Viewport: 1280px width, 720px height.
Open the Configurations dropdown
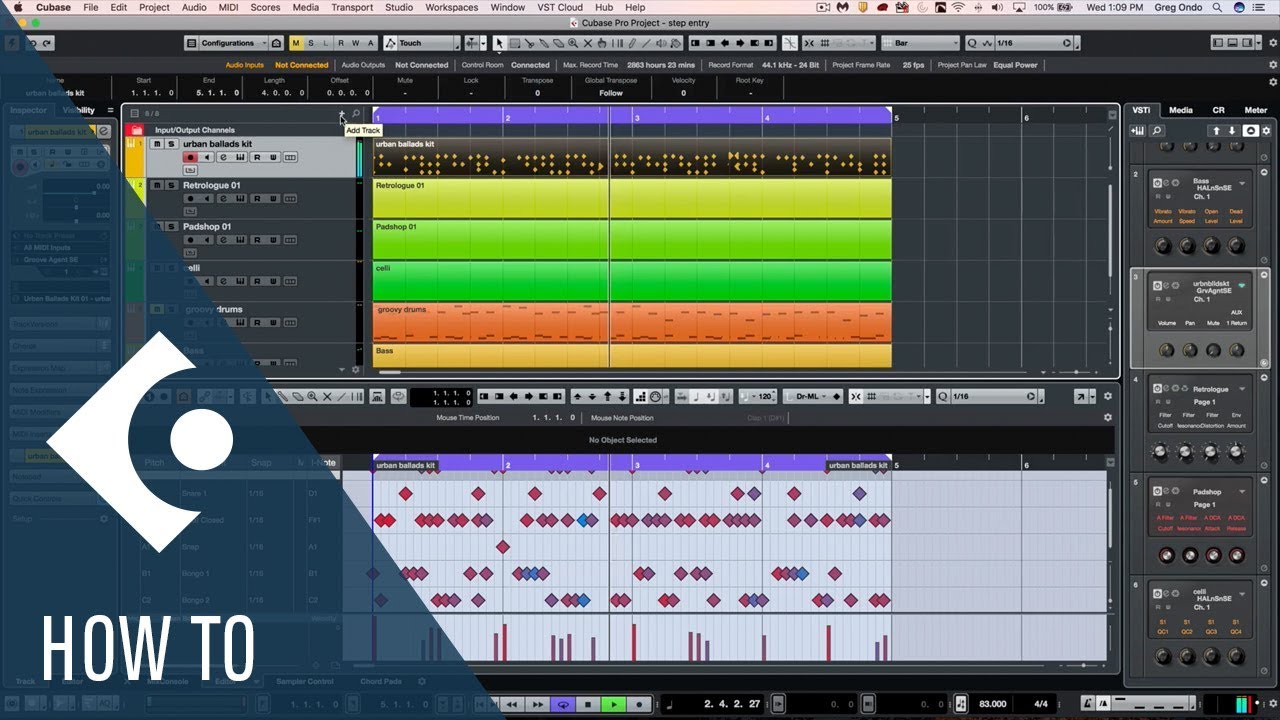point(235,43)
